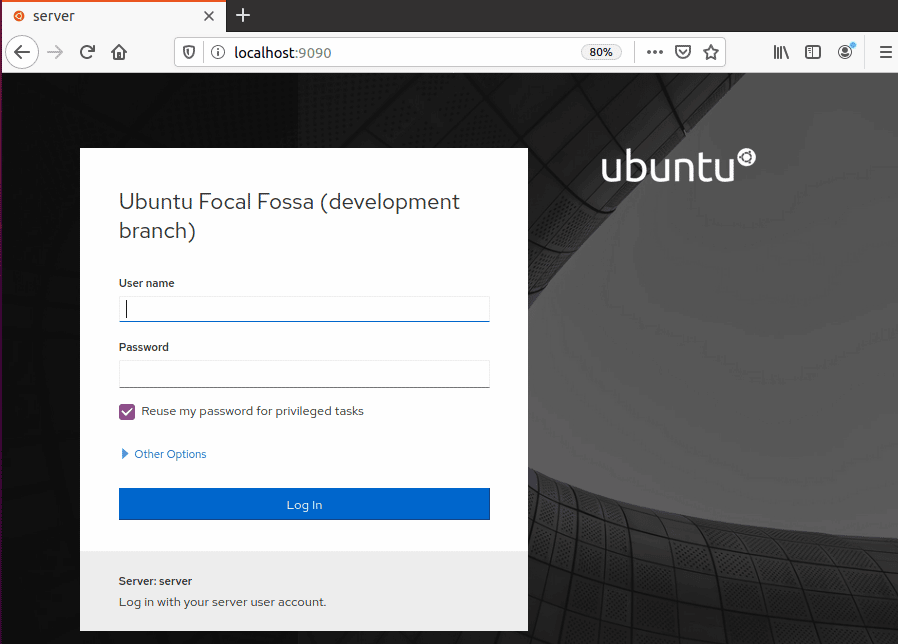Reset the 80% zoom level
The width and height of the screenshot is (898, 644).
point(601,52)
